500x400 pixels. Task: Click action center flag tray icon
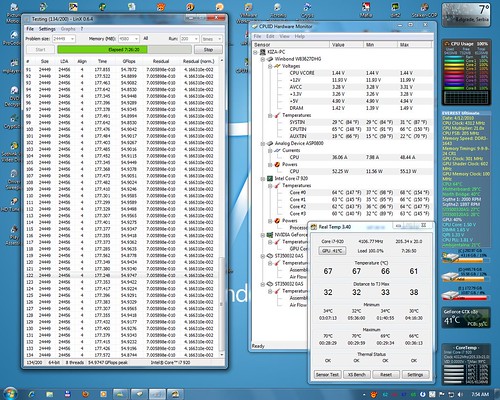point(442,395)
